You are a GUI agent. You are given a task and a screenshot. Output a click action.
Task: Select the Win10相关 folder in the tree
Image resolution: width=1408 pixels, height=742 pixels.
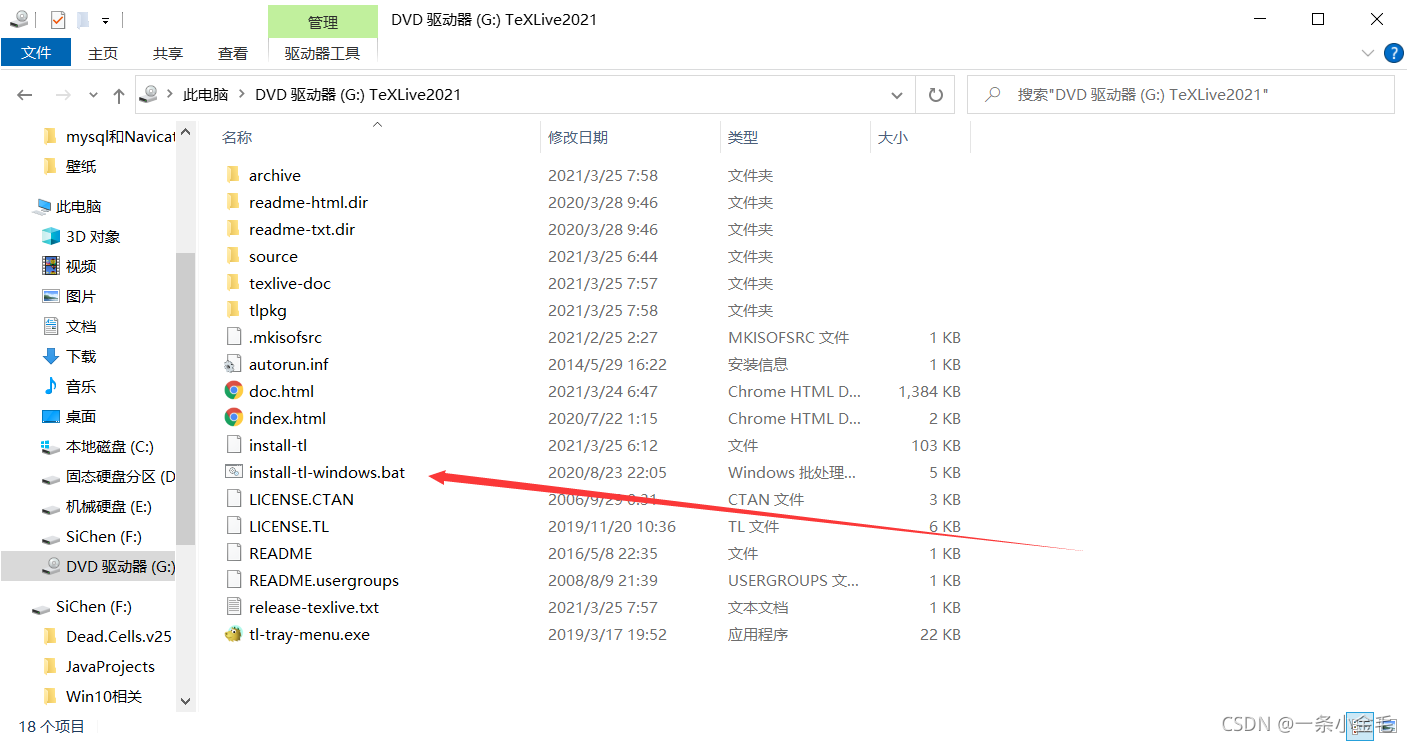coord(104,696)
